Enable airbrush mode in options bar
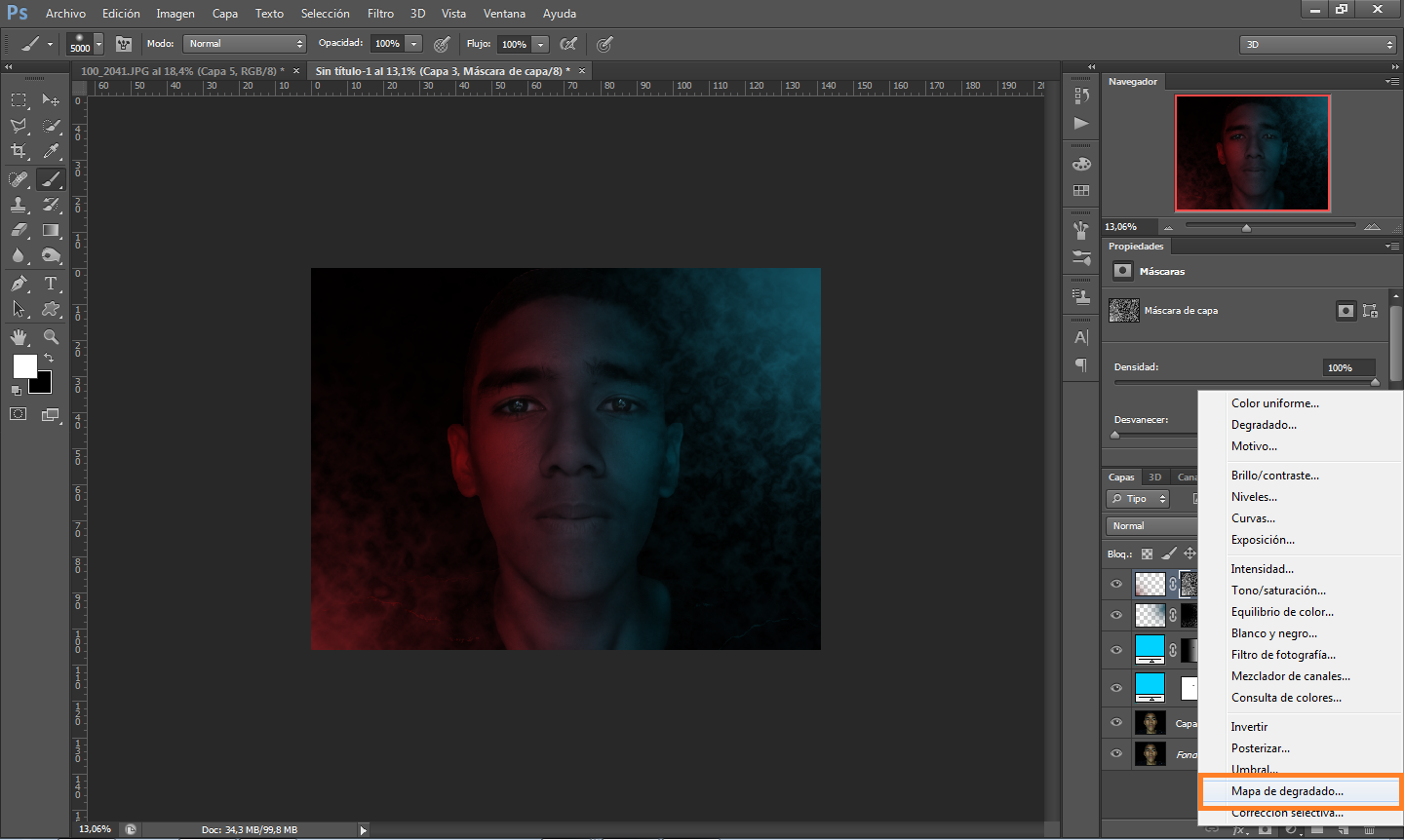This screenshot has height=840, width=1404. pyautogui.click(x=568, y=44)
